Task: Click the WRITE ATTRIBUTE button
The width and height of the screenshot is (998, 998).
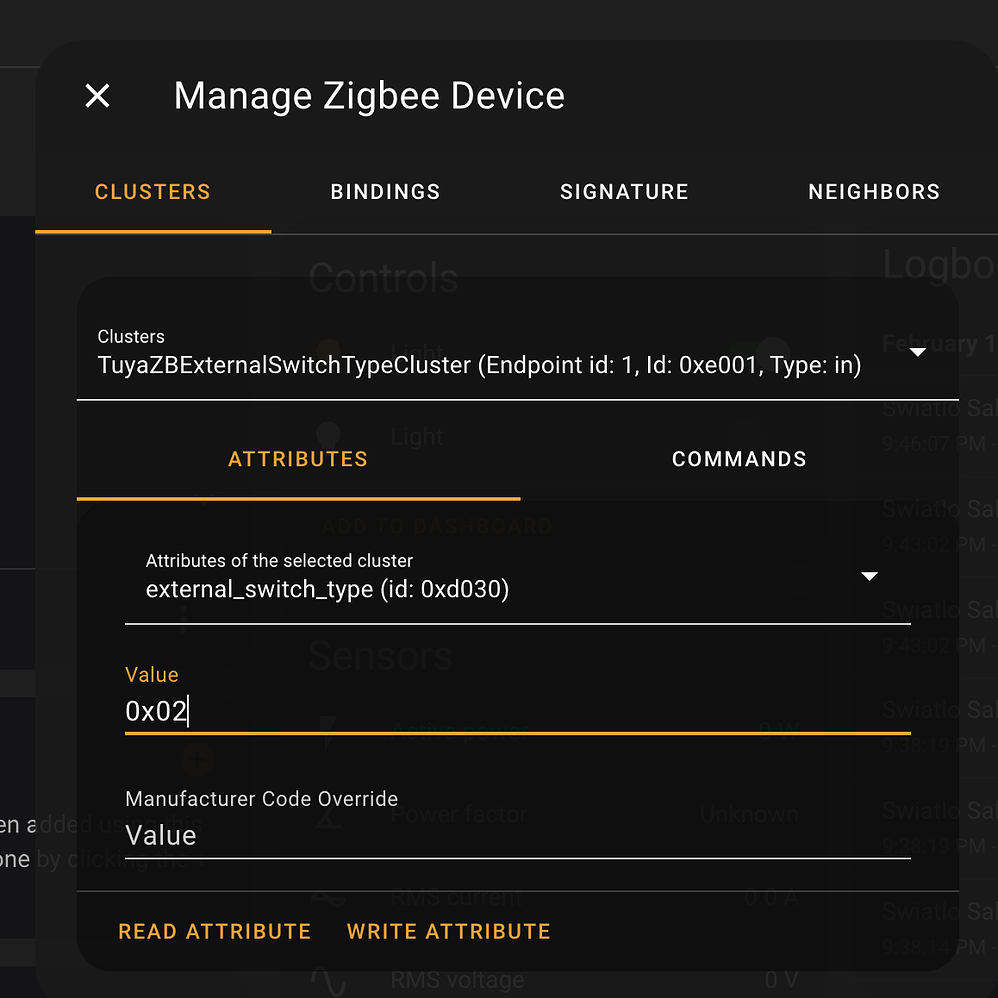Action: coord(448,931)
